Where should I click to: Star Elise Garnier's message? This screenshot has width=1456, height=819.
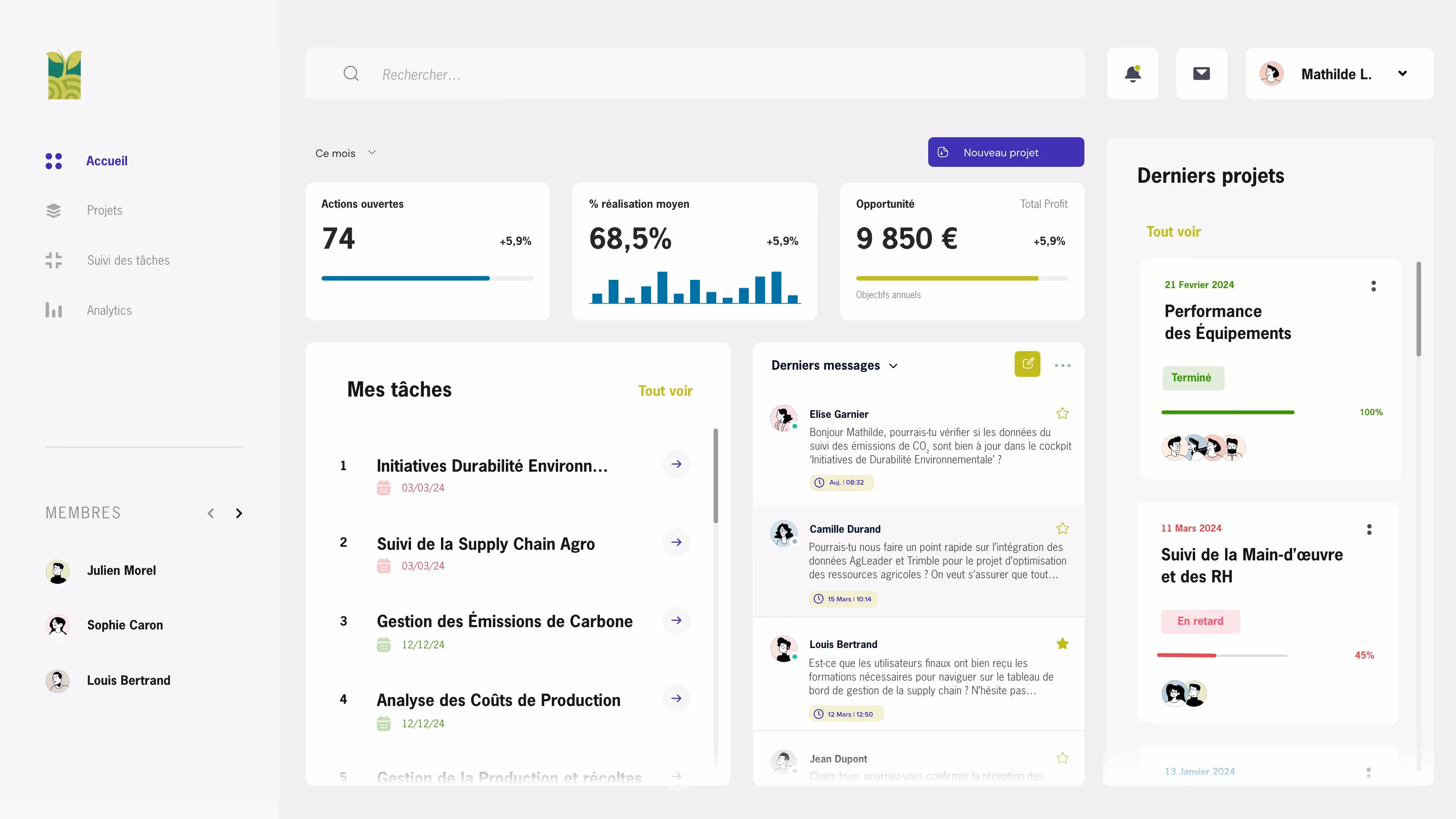(1062, 414)
